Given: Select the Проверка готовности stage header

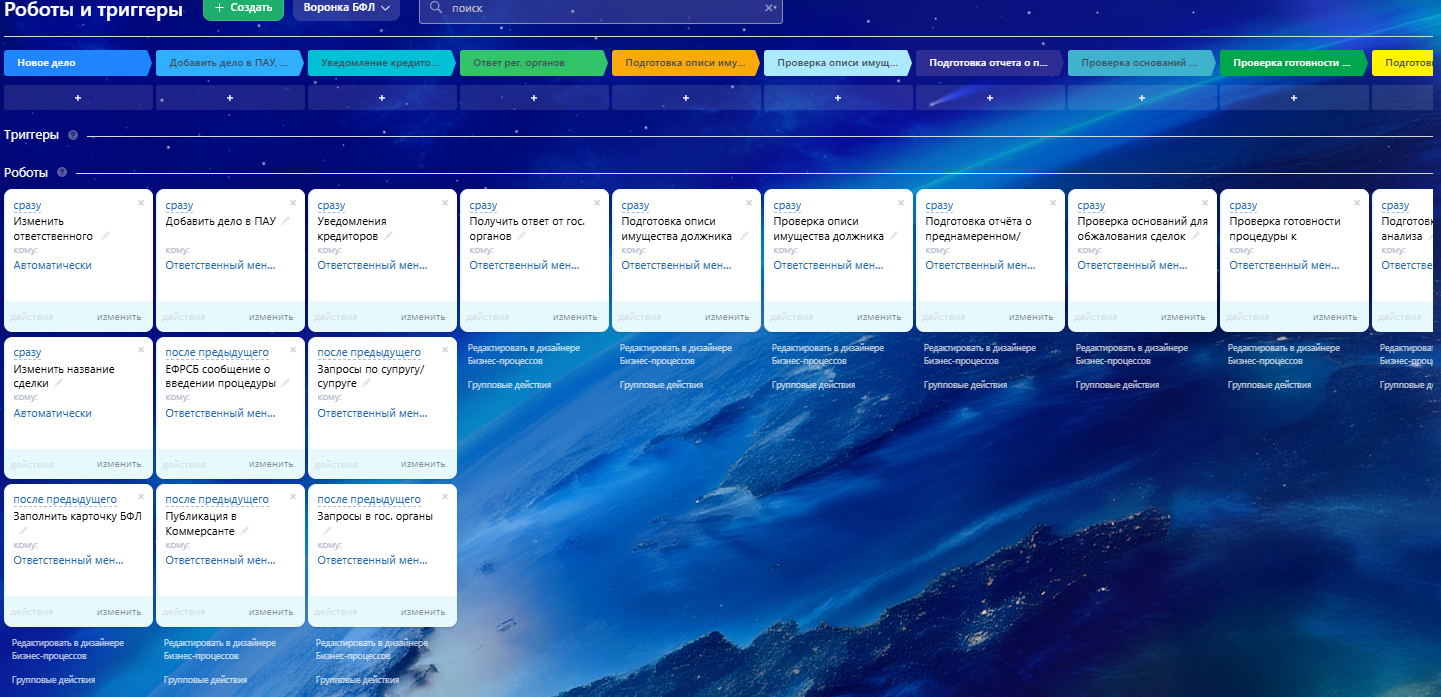Looking at the screenshot, I should (1293, 63).
